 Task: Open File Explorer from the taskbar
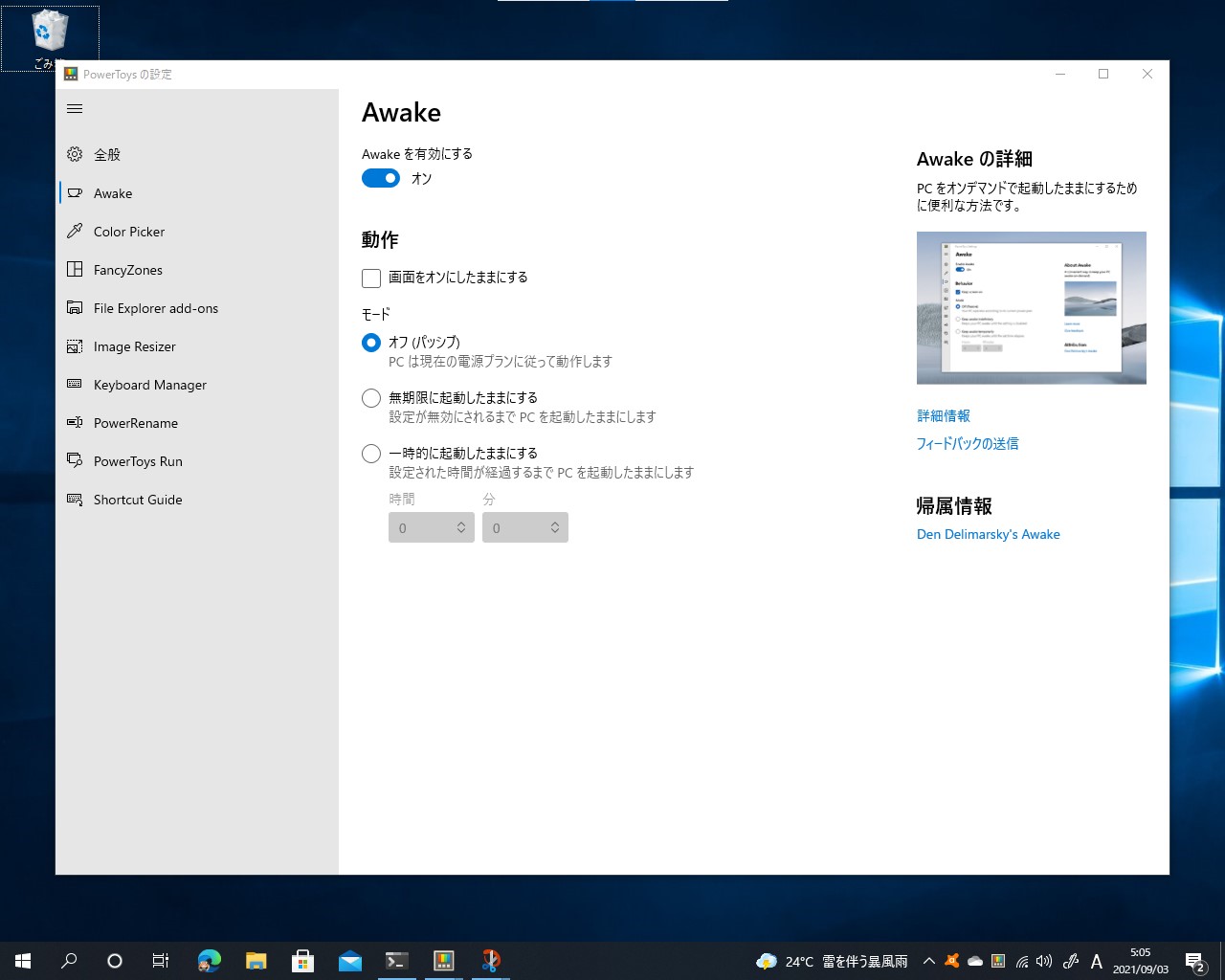(x=256, y=961)
